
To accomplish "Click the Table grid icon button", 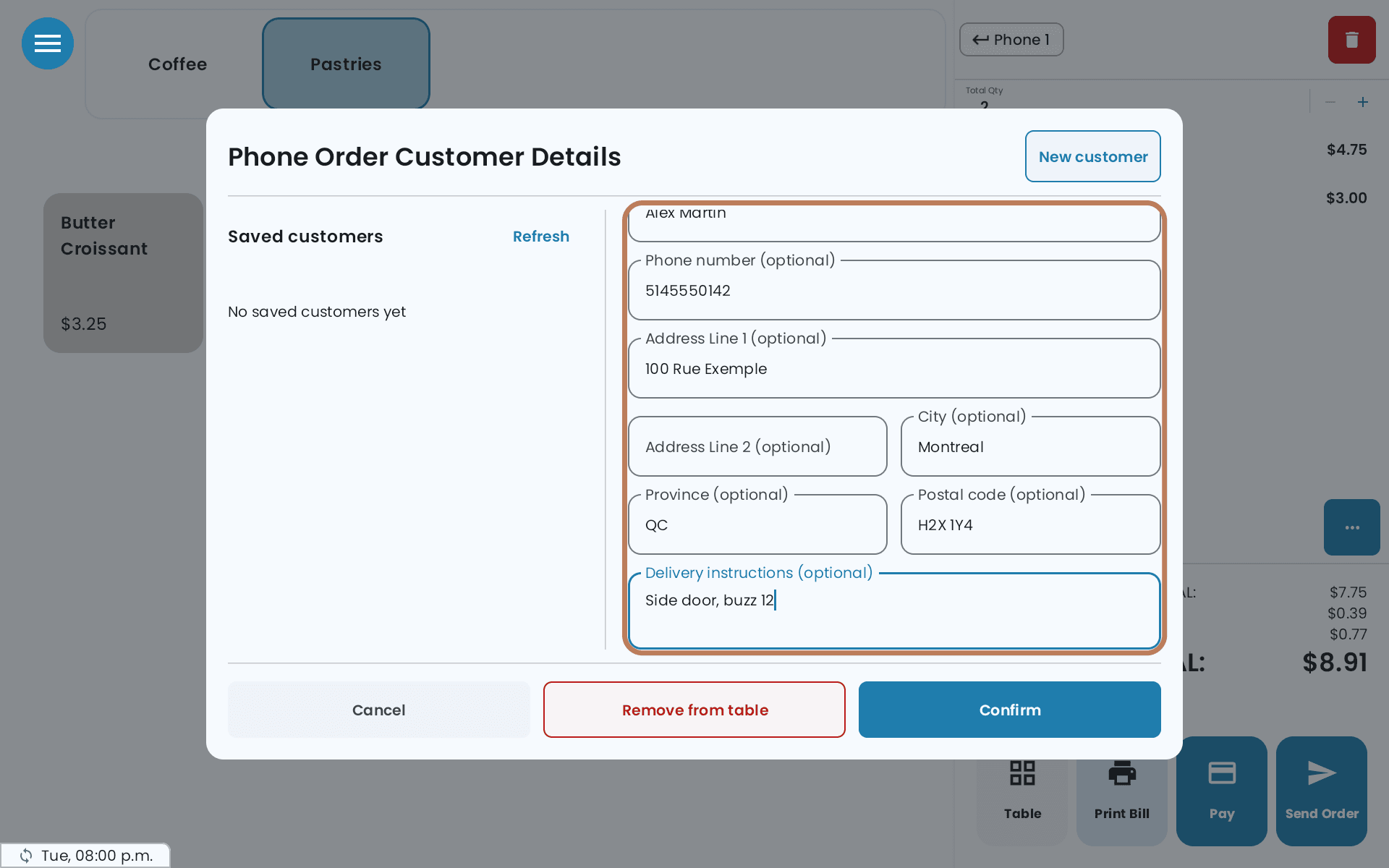I will coord(1022,791).
